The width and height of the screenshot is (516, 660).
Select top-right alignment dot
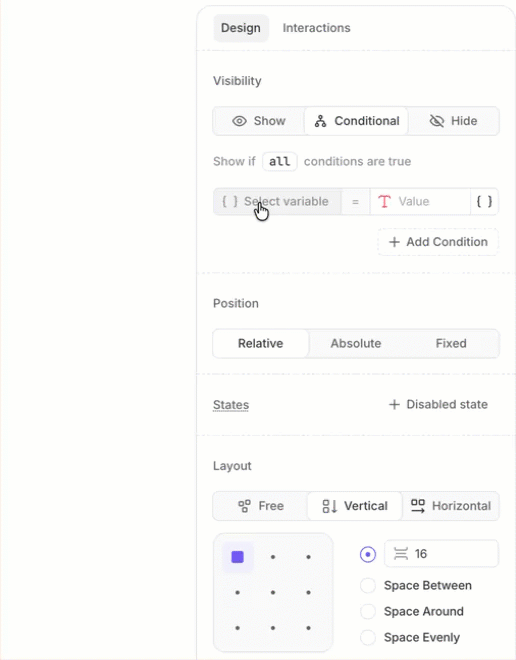(x=309, y=557)
